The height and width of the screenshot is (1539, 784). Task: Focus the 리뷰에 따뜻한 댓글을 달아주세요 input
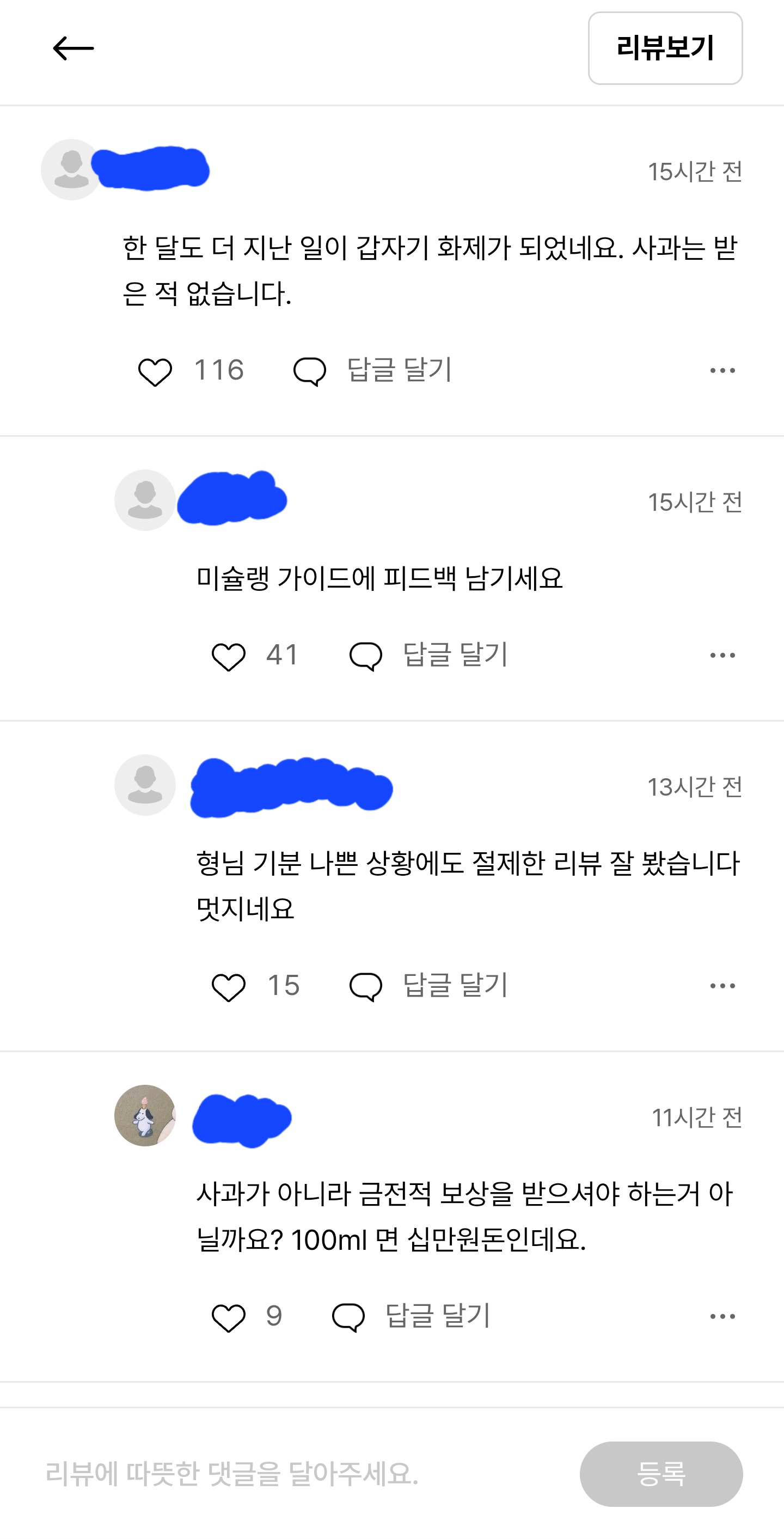point(298,1474)
